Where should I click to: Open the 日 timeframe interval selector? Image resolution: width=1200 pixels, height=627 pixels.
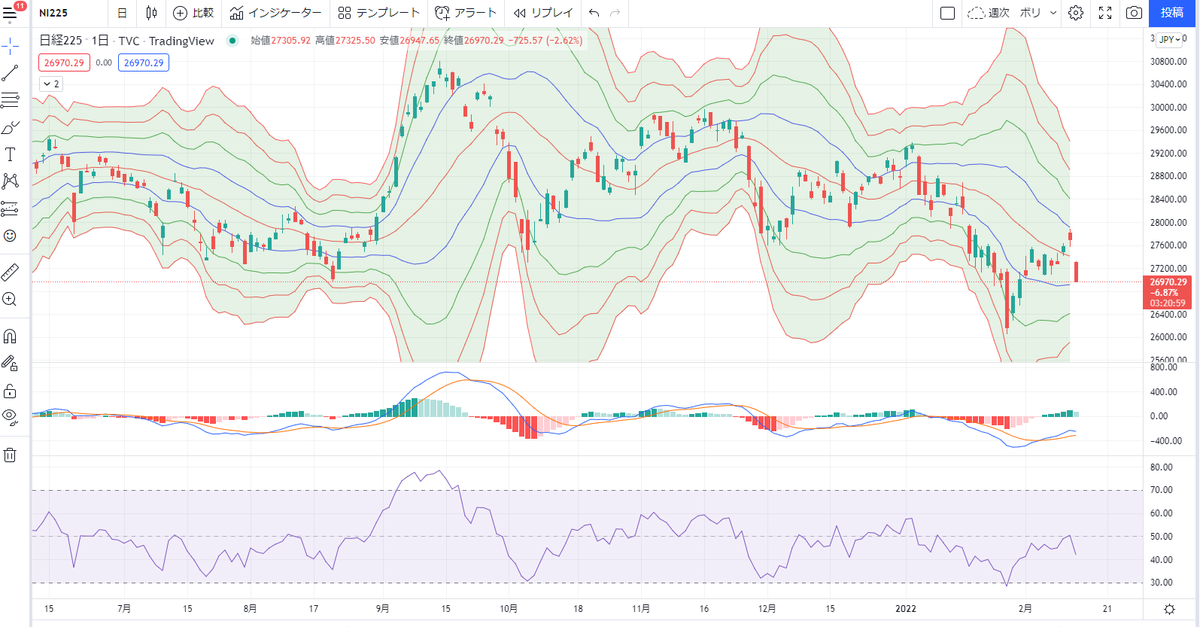click(x=122, y=13)
